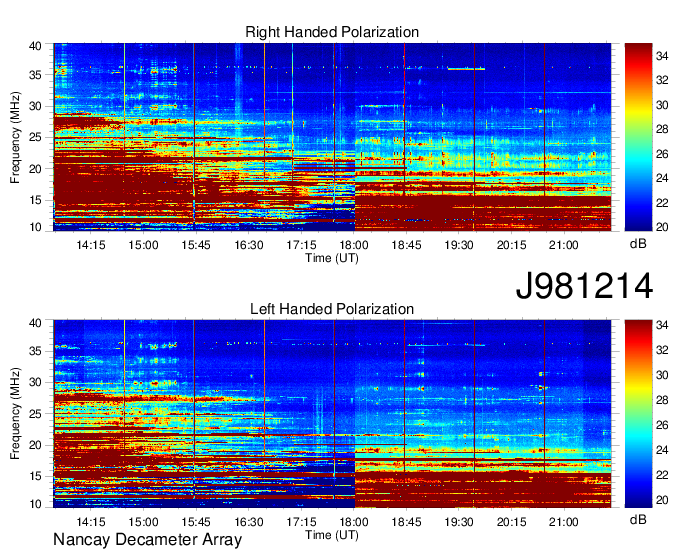Click 25 MHz tick of Right Handed plot

pos(35,137)
